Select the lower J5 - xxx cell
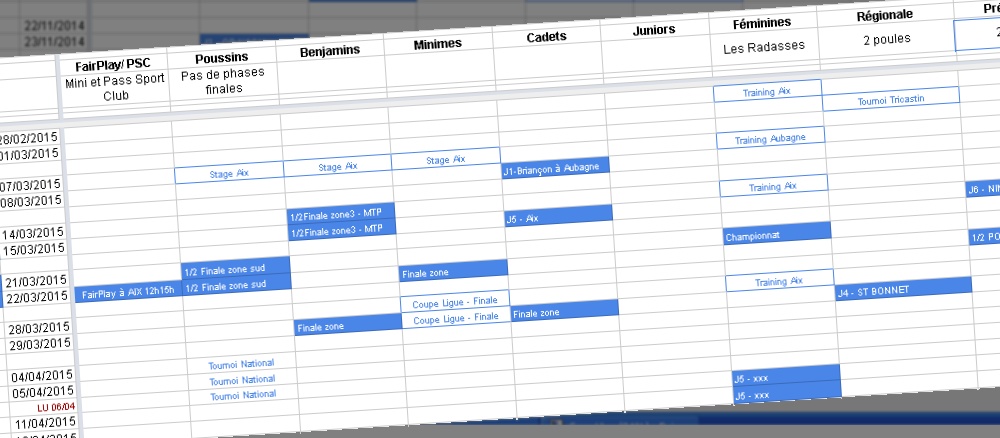The image size is (1000, 438). click(787, 393)
